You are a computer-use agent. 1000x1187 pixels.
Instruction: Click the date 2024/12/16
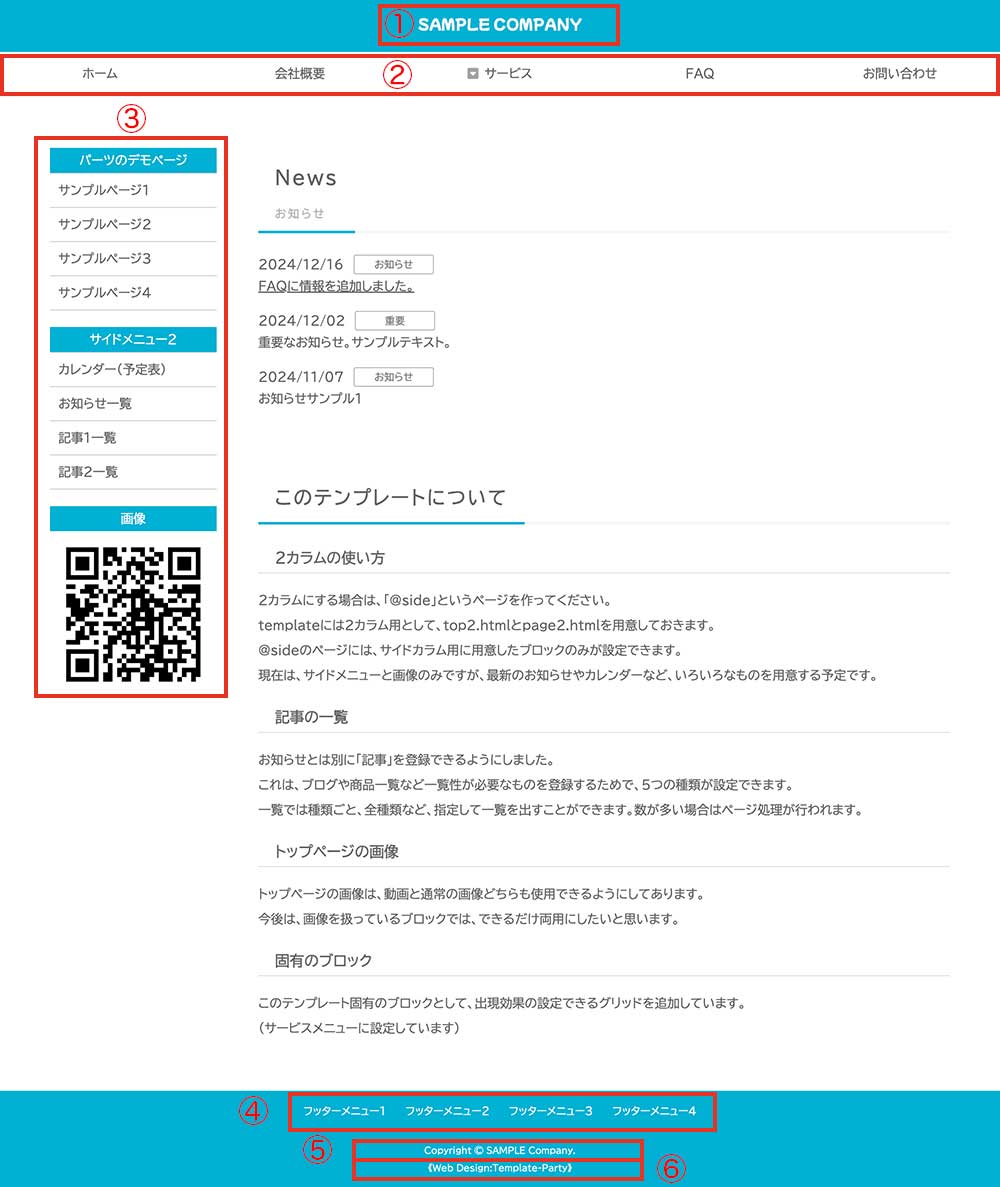(301, 264)
